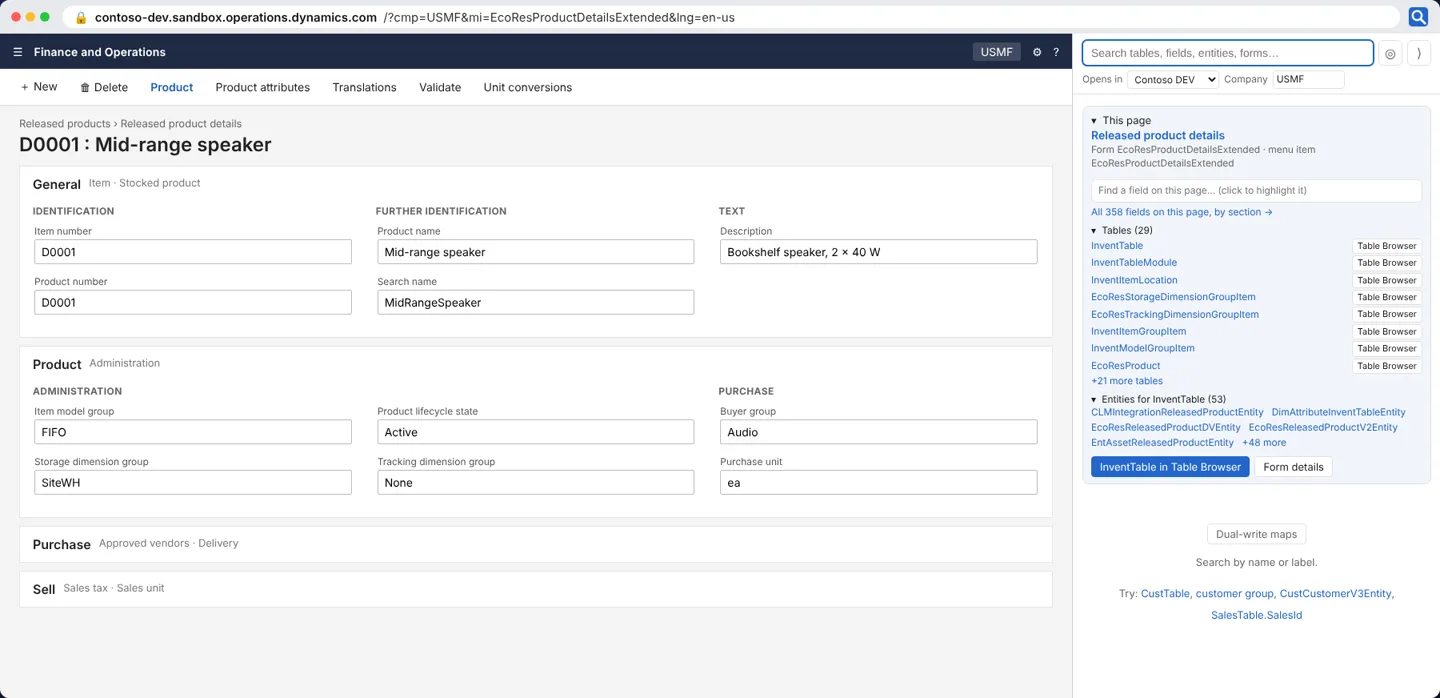Collapse the side panel with the bracket button
This screenshot has height=698, width=1440.
pos(1419,54)
